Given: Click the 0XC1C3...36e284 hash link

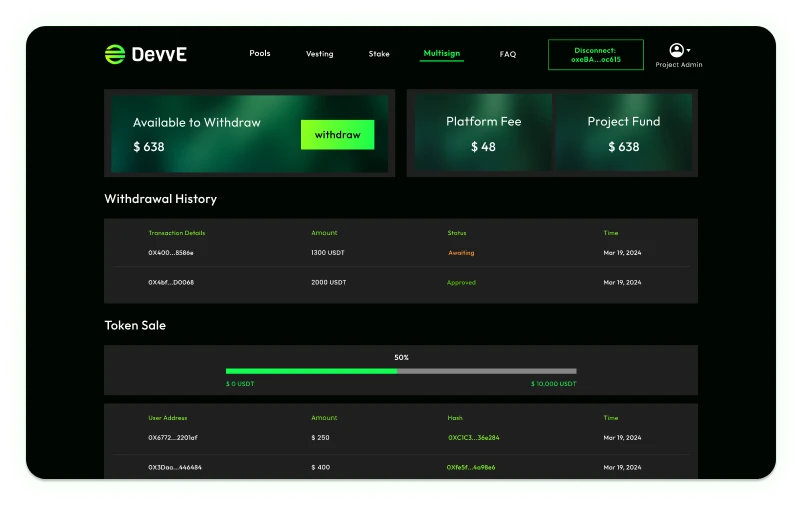Looking at the screenshot, I should [473, 438].
